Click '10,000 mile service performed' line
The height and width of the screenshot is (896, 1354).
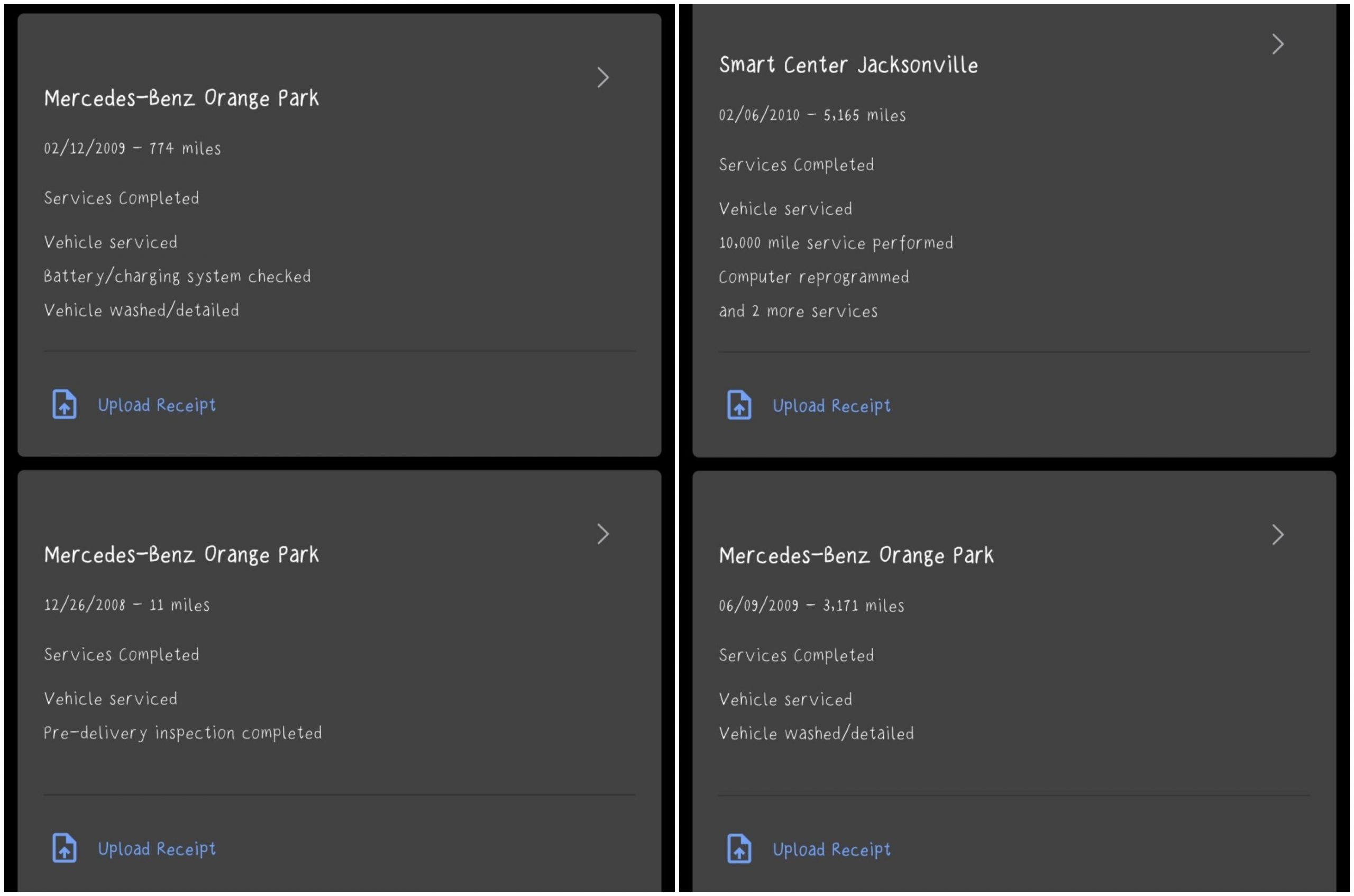pyautogui.click(x=836, y=243)
